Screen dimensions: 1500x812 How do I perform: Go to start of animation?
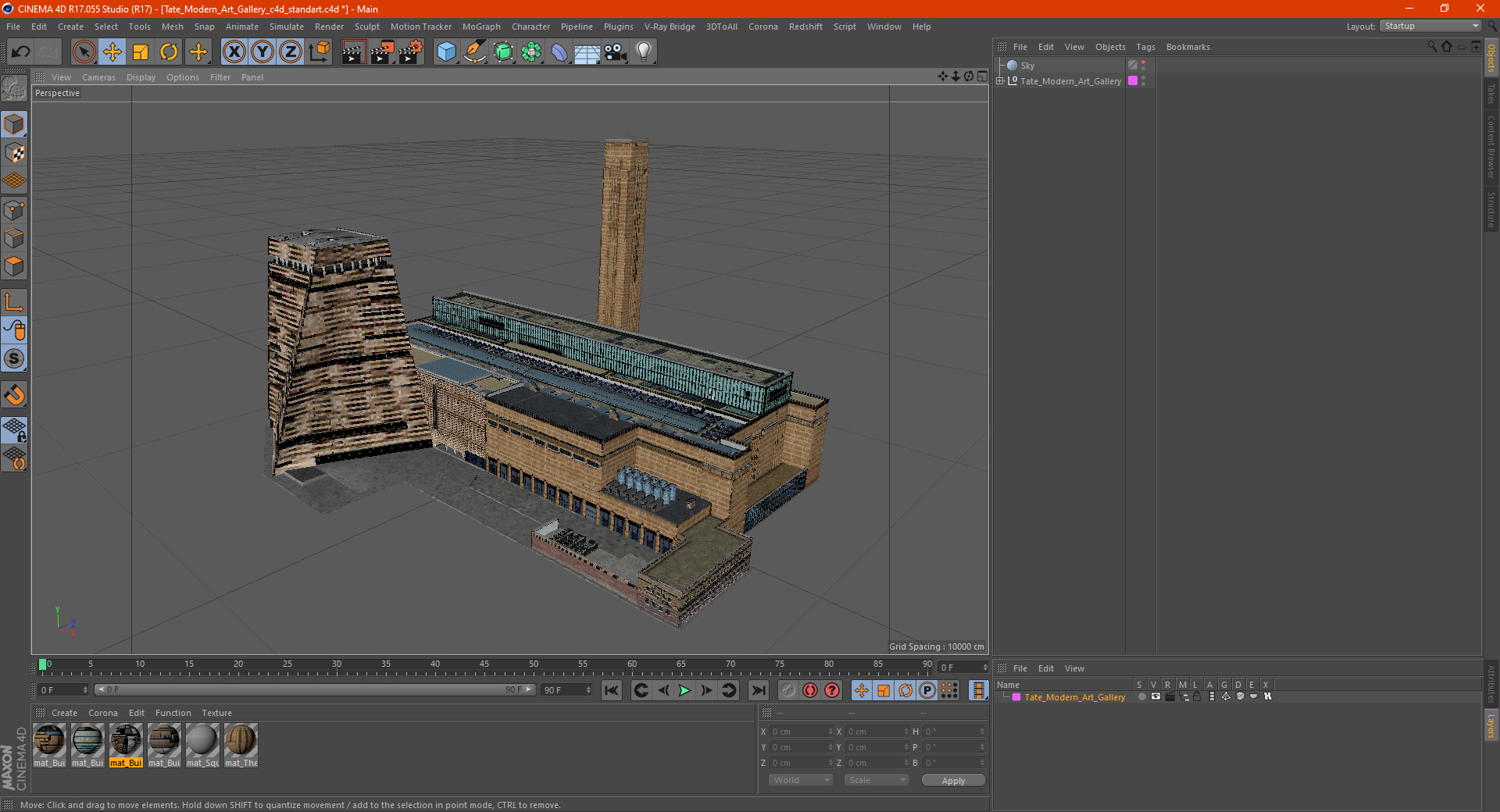[612, 690]
